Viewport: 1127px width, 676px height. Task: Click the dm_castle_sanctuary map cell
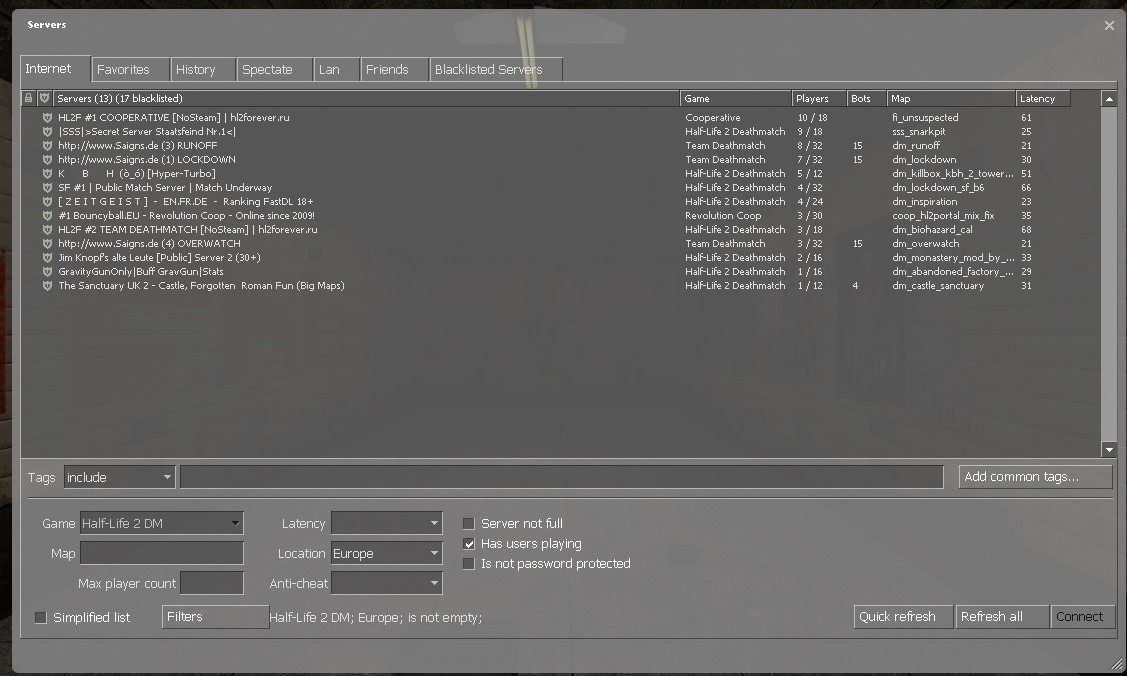click(938, 286)
